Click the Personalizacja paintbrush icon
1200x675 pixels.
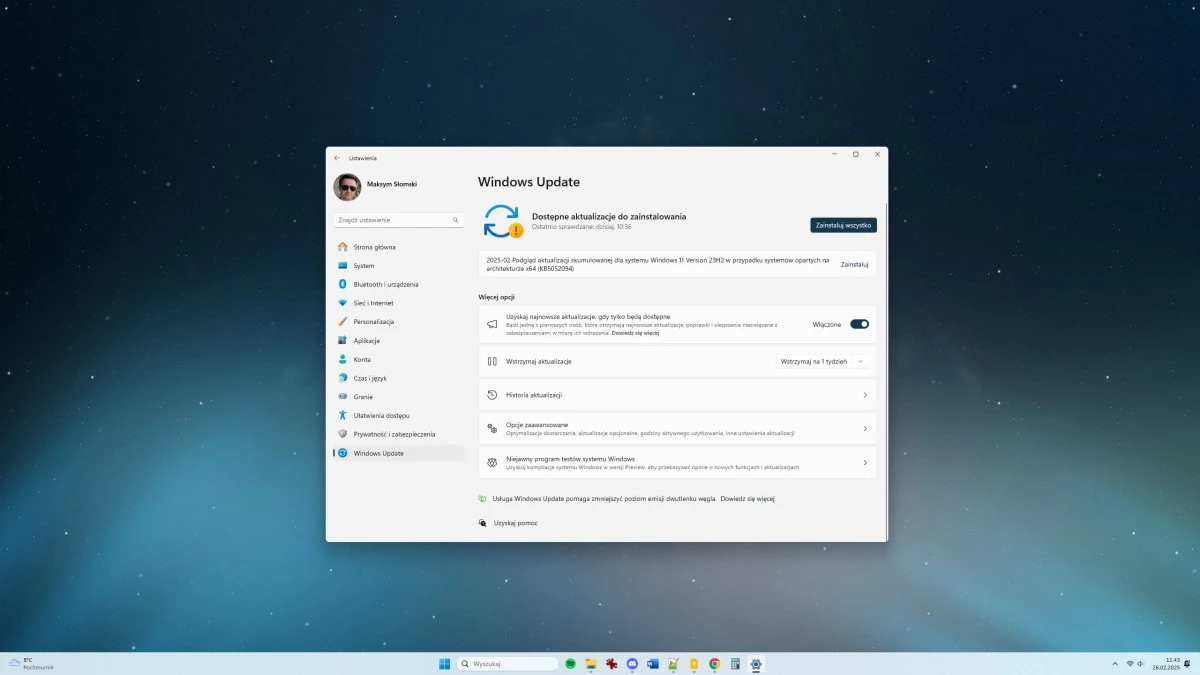tap(345, 321)
